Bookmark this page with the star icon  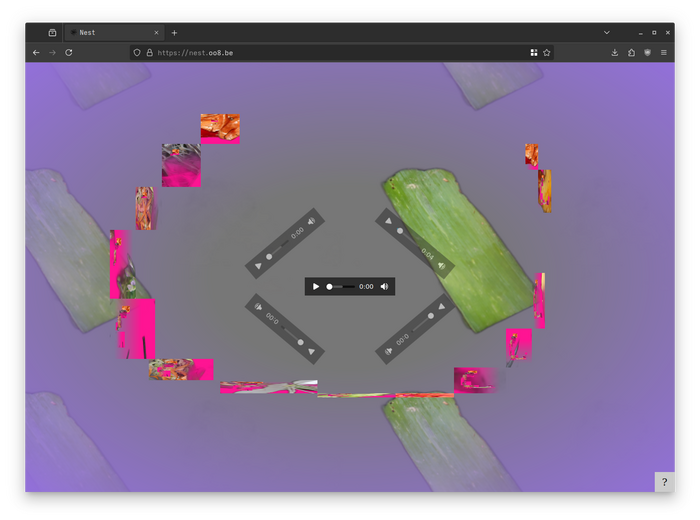pyautogui.click(x=546, y=53)
